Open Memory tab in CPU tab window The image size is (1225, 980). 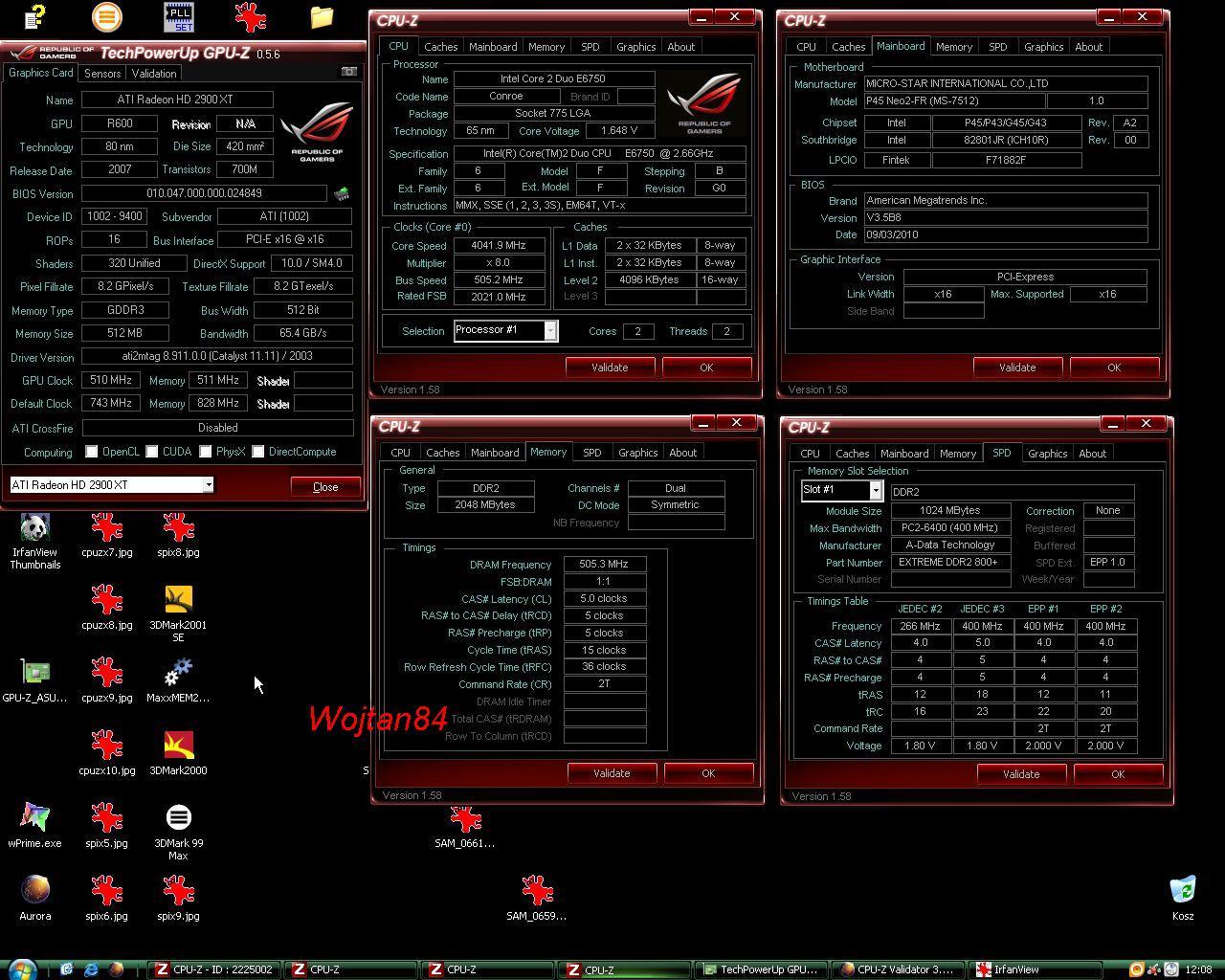pos(546,46)
